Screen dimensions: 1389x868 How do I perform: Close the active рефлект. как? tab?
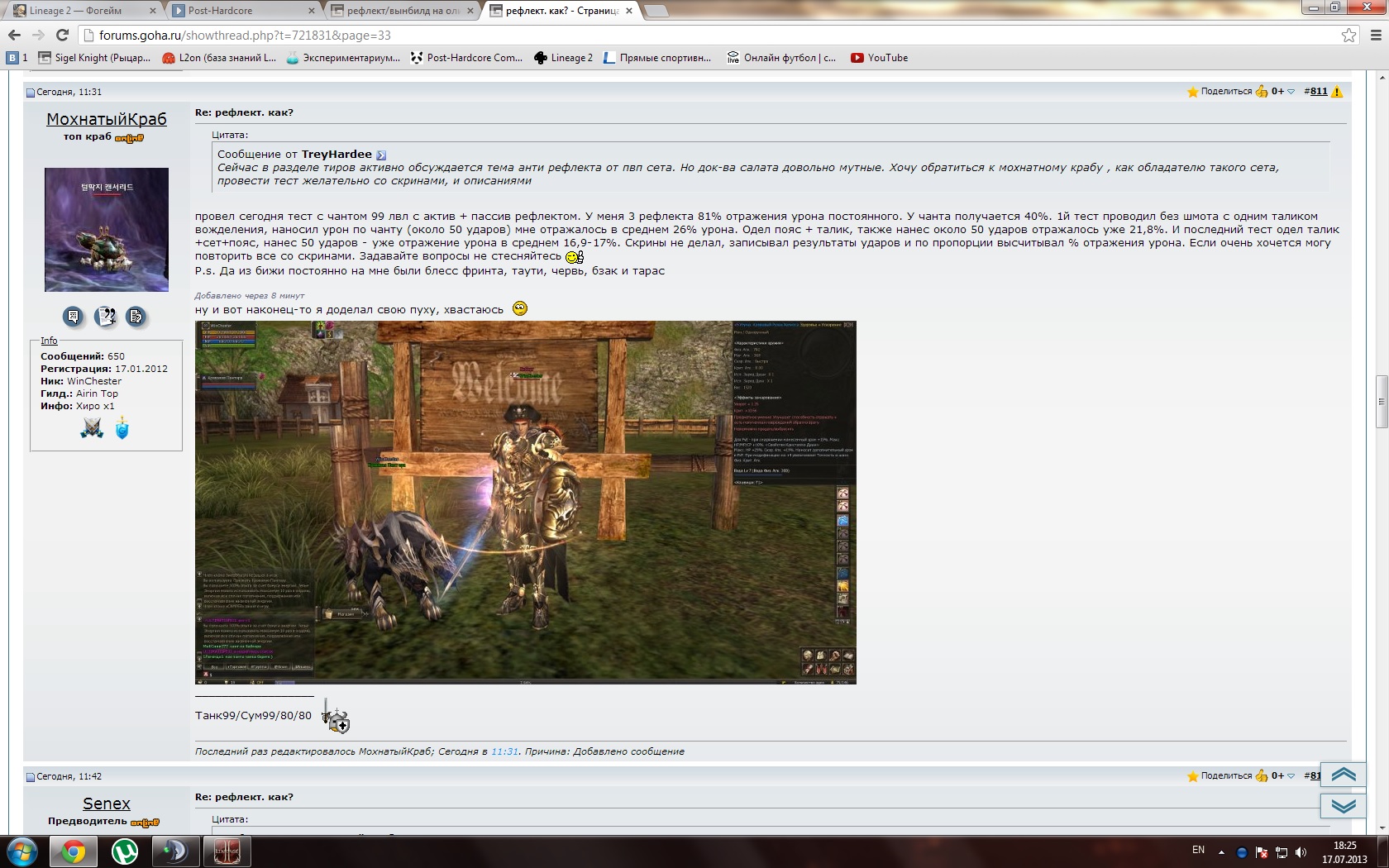(629, 11)
